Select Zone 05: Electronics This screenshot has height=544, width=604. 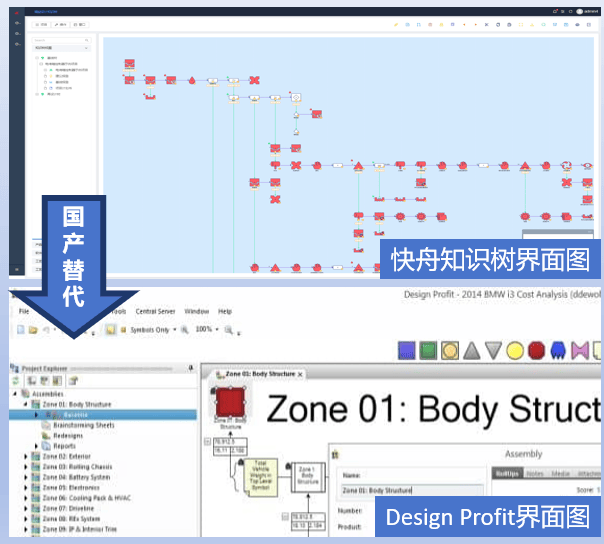coord(71,487)
